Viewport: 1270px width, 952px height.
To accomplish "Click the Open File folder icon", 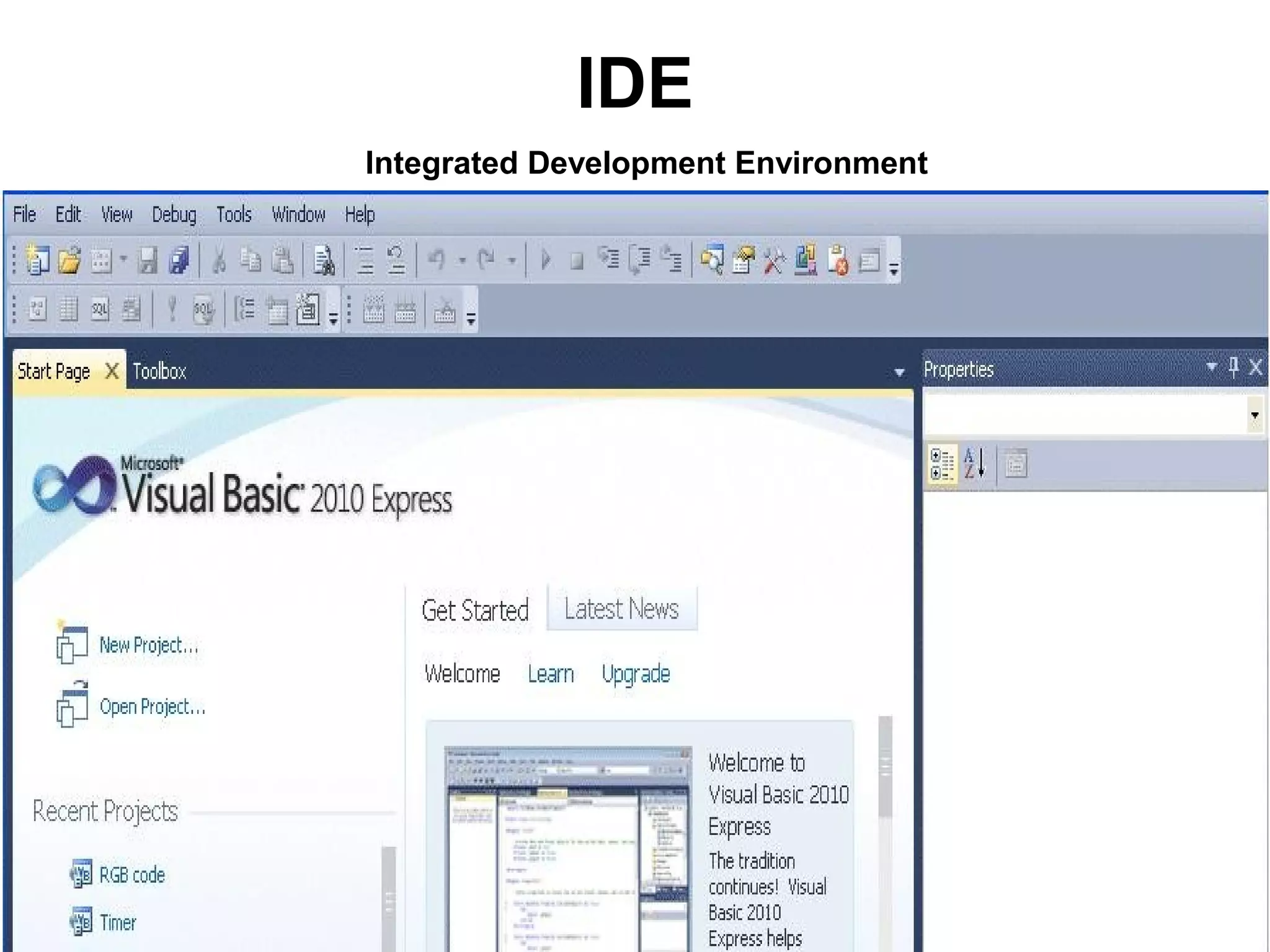I will (69, 260).
